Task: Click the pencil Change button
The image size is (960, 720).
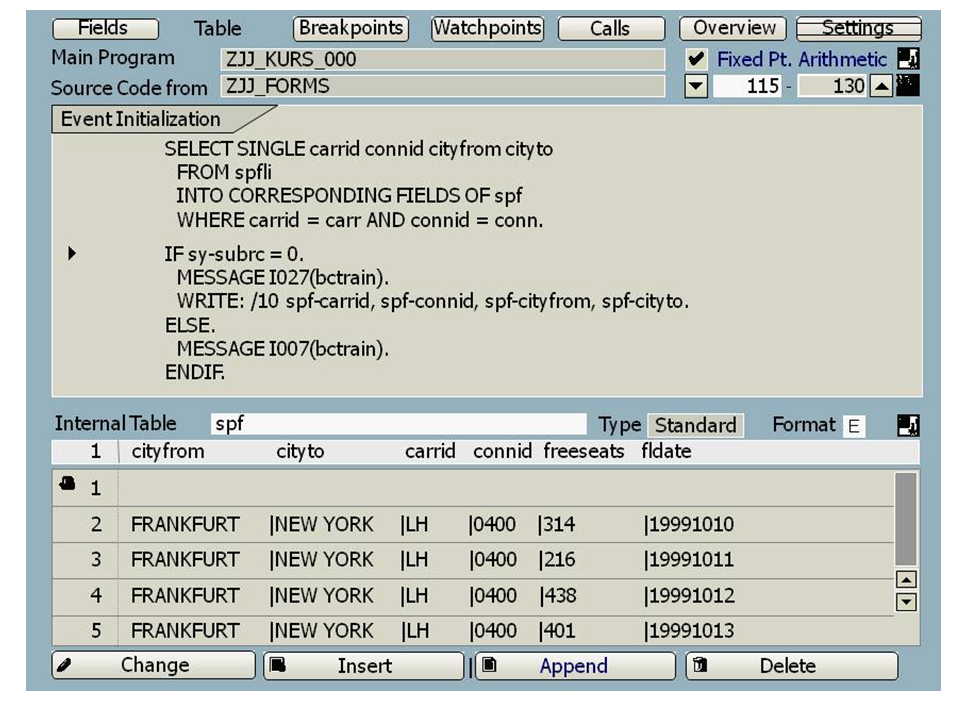Action: (154, 666)
